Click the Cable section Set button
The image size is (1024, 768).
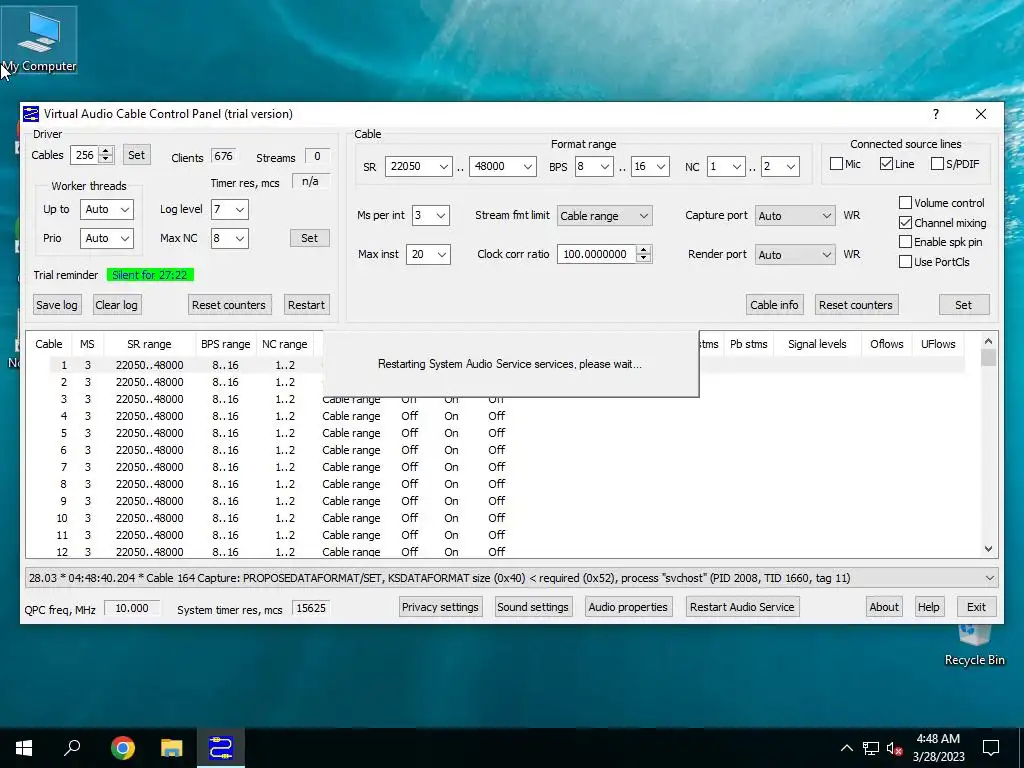[963, 305]
